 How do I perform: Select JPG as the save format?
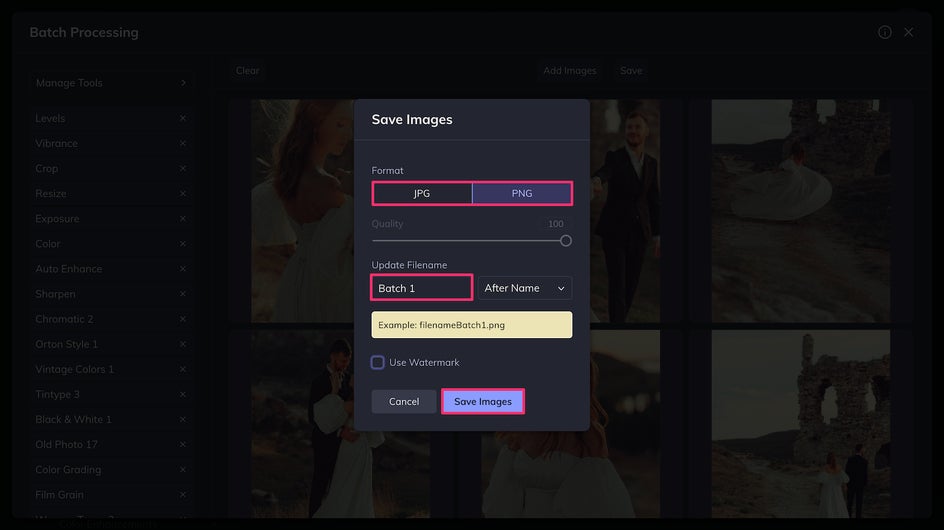pyautogui.click(x=422, y=193)
